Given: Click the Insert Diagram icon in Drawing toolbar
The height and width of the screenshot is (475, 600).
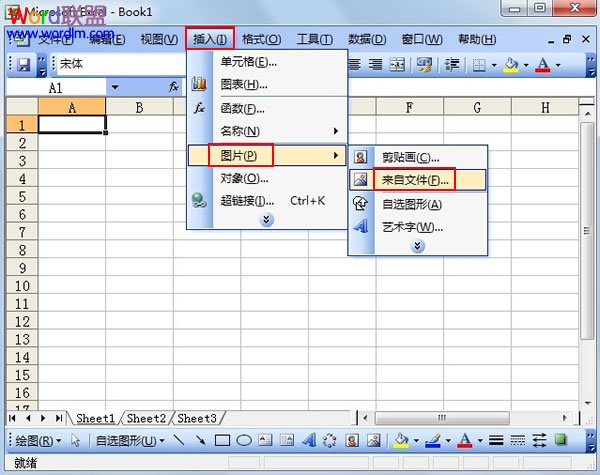Looking at the screenshot, I should coord(329,440).
